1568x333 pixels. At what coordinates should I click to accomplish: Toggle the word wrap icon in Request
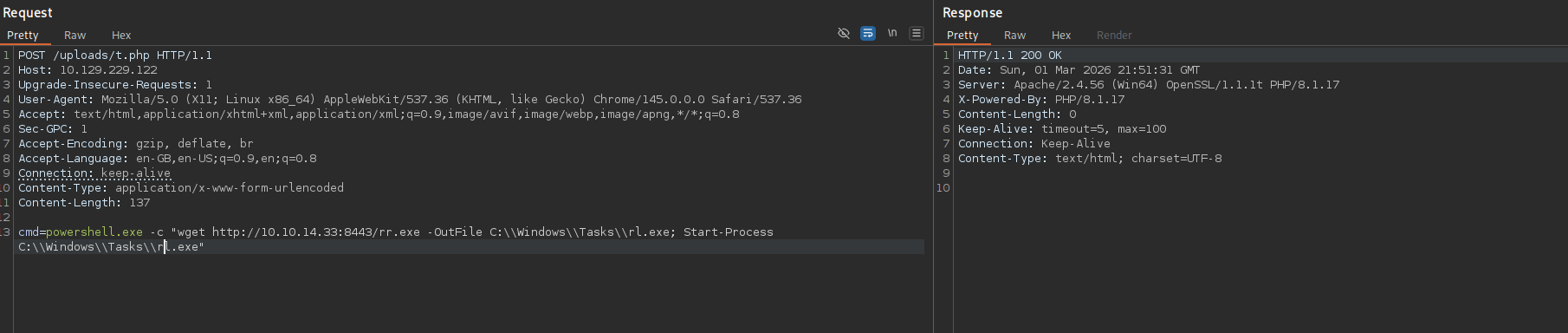[868, 33]
